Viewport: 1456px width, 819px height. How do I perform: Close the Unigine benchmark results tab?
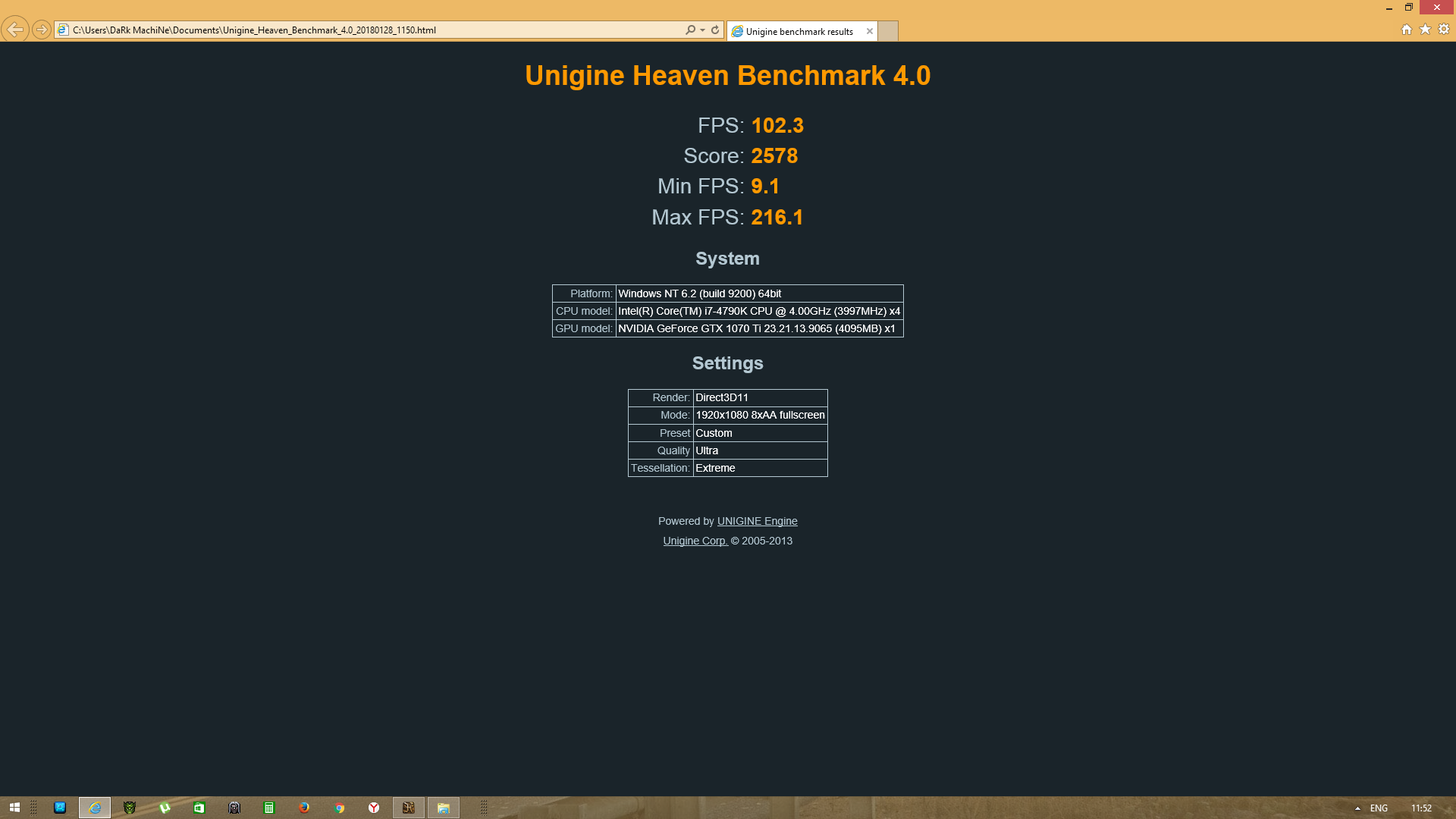tap(869, 31)
